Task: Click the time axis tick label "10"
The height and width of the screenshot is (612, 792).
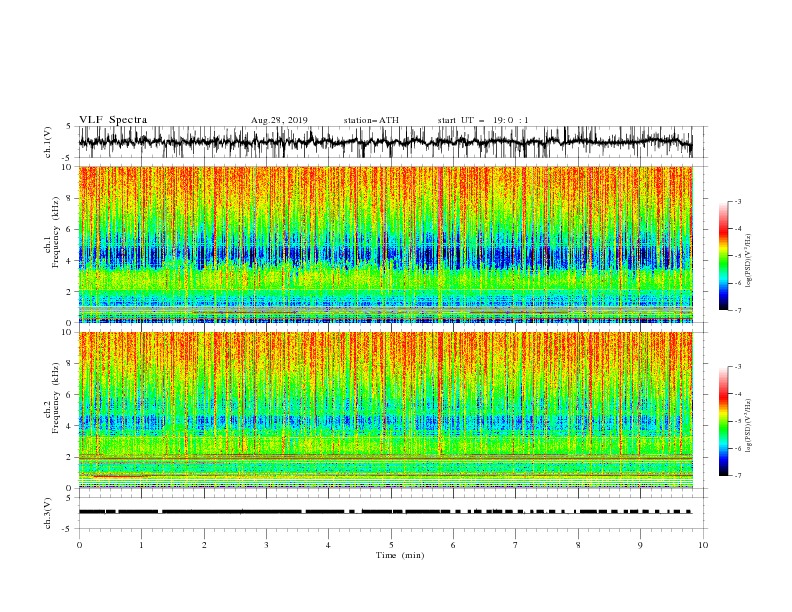Action: [703, 545]
